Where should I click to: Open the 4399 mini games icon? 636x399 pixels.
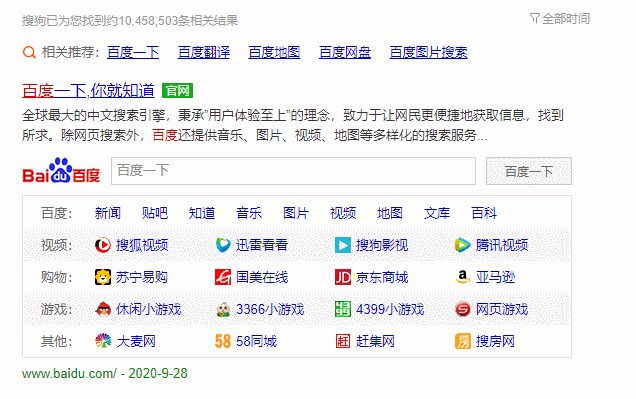point(343,309)
